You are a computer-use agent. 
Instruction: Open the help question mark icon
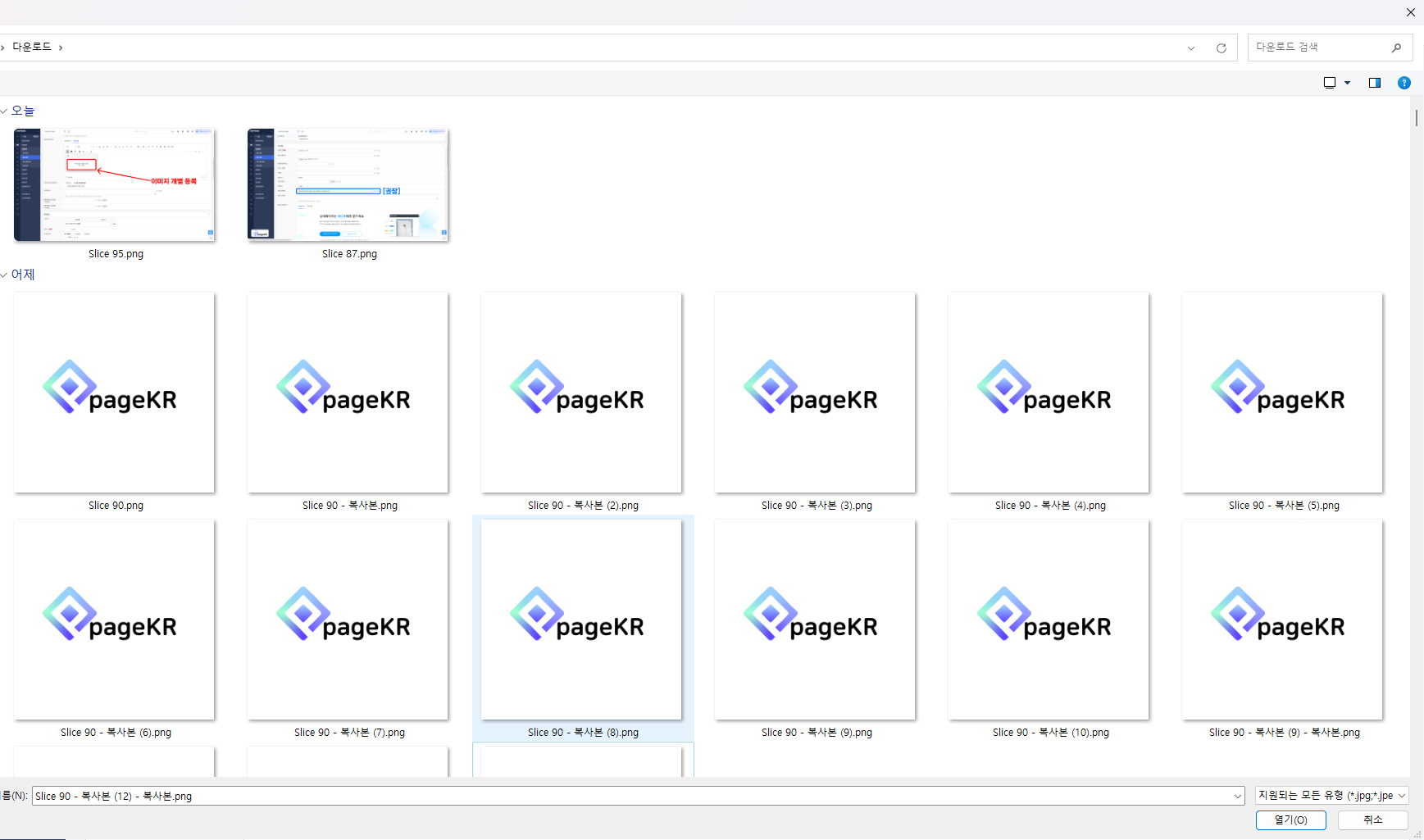[x=1404, y=83]
